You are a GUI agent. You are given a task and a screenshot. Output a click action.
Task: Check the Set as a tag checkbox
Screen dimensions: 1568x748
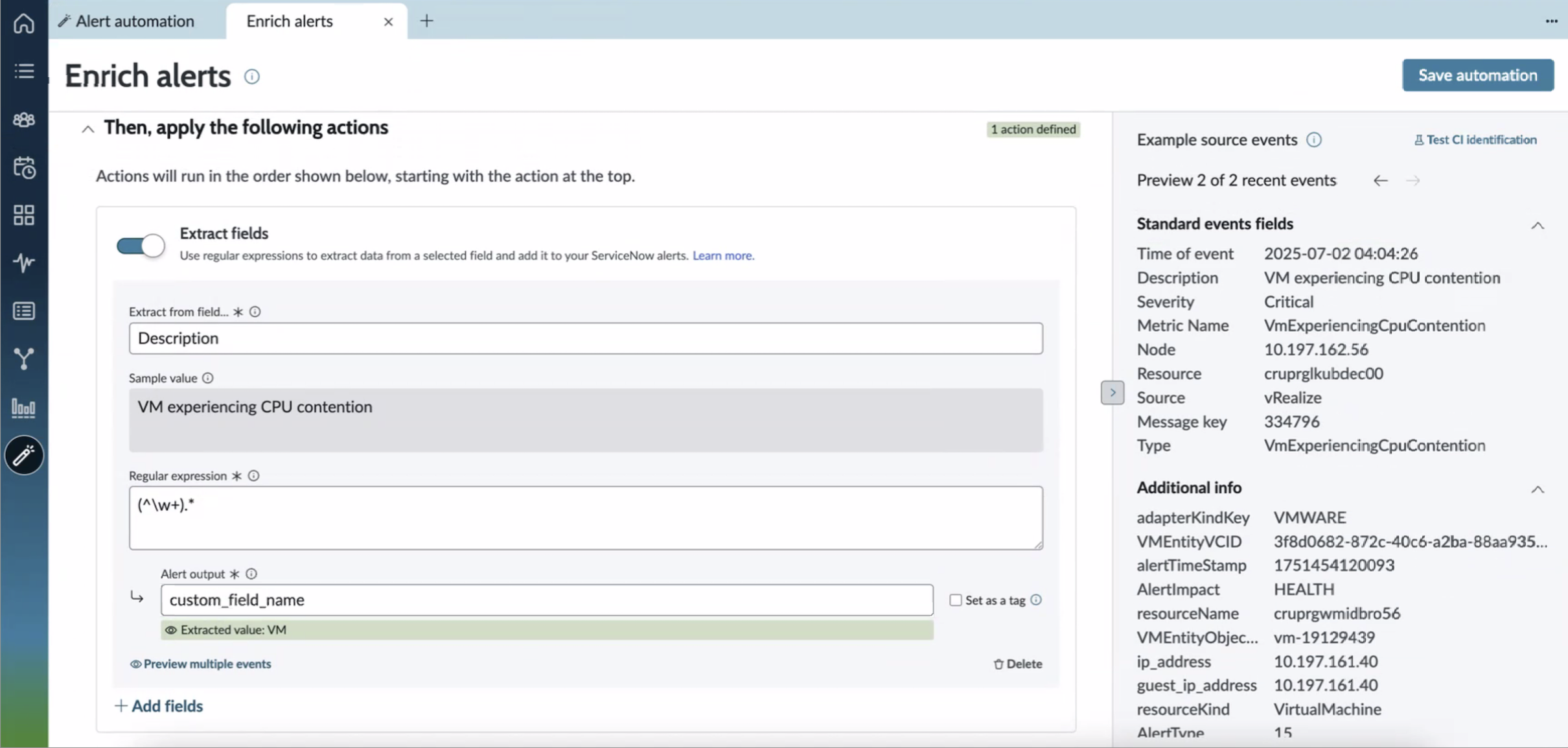tap(956, 600)
